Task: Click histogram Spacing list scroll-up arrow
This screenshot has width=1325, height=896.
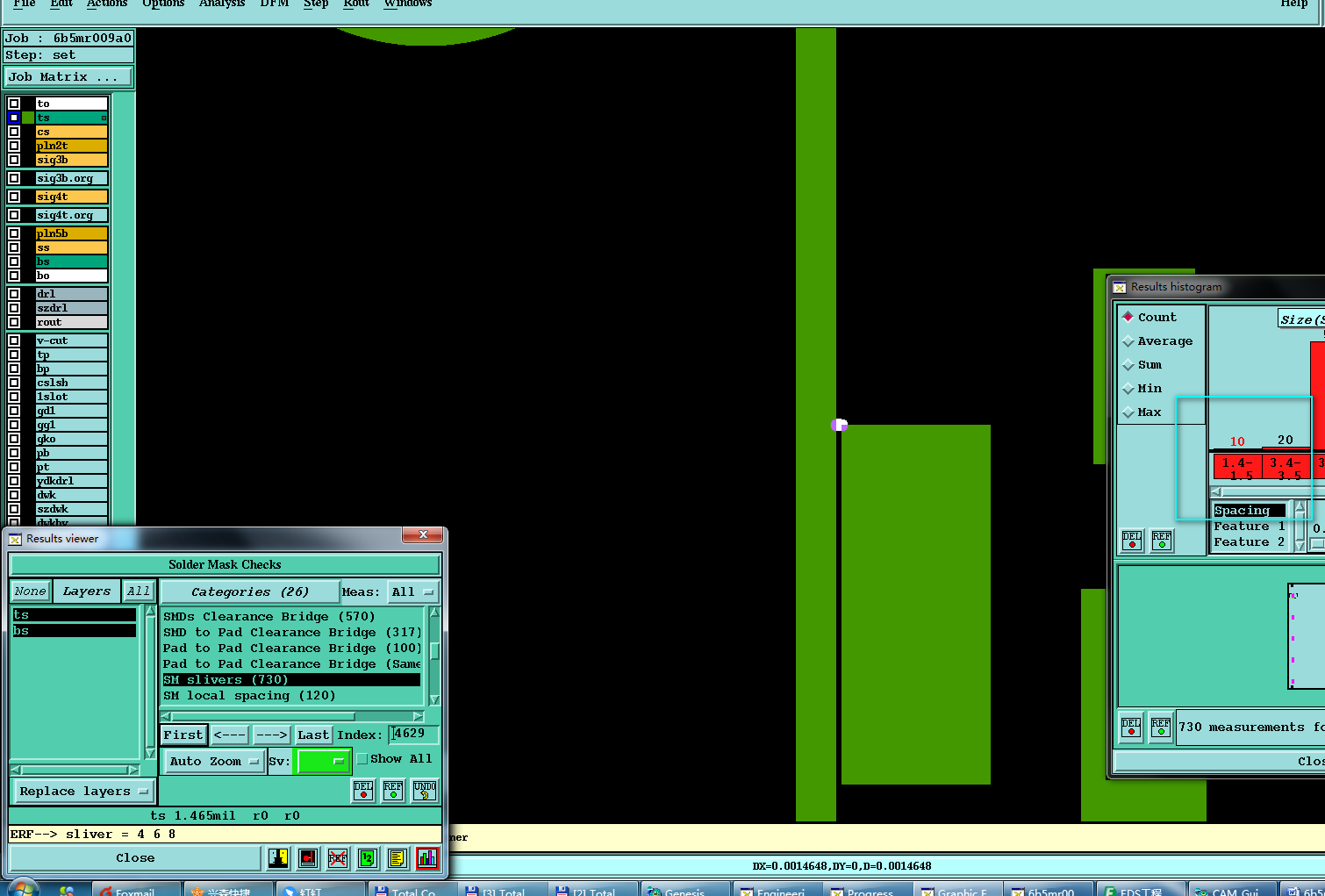Action: [1300, 508]
